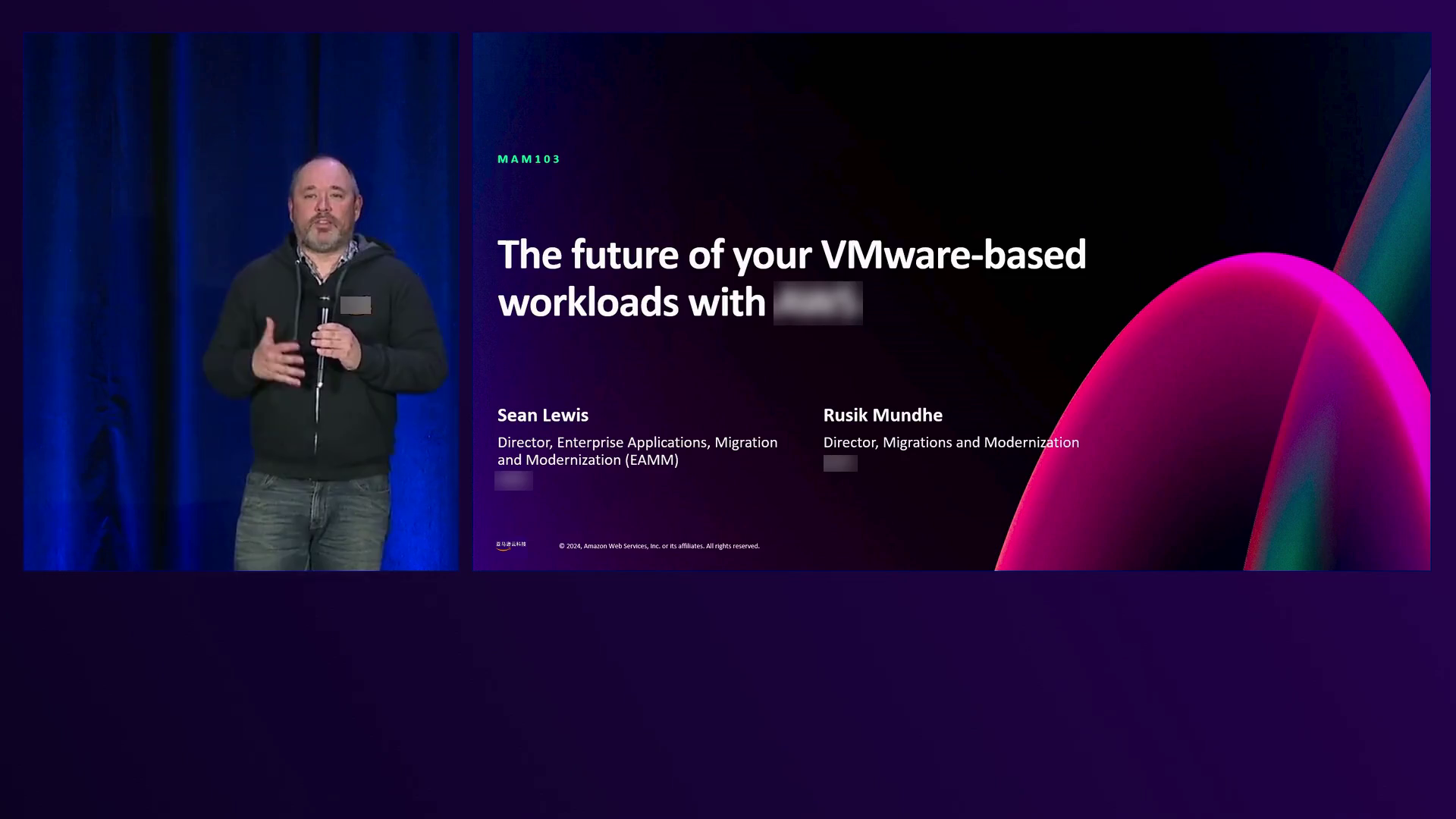This screenshot has width=1456, height=819.
Task: Click the small logo beside the copyright notice
Action: point(510,545)
